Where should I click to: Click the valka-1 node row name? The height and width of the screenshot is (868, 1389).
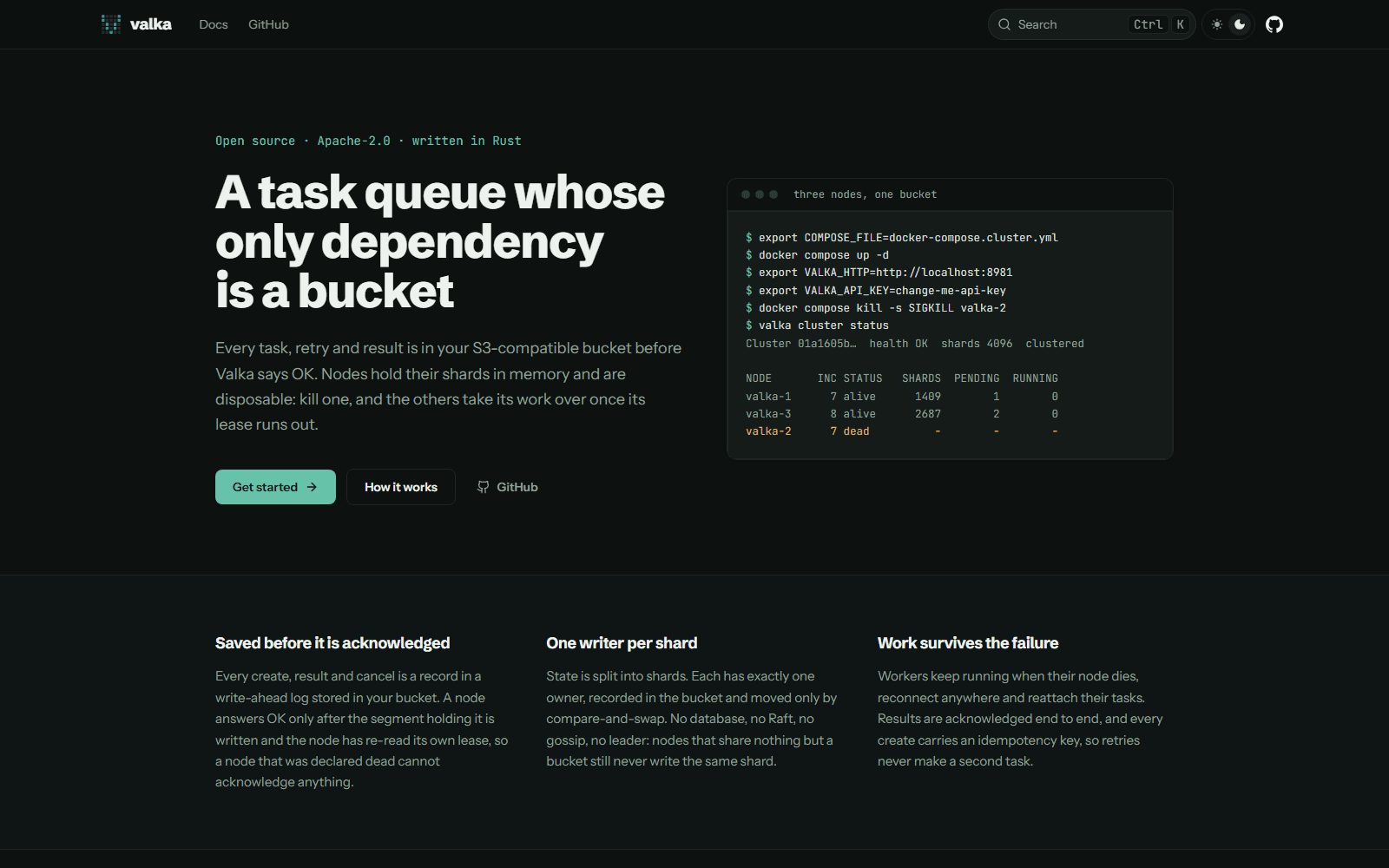768,397
